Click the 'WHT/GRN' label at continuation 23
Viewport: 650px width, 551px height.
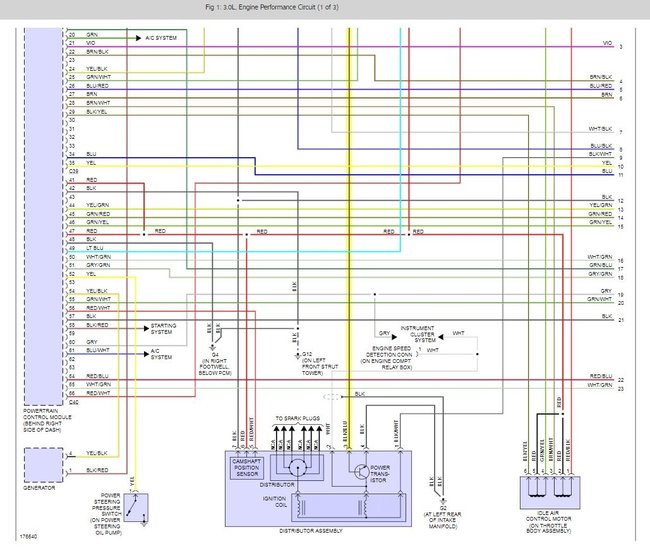pyautogui.click(x=600, y=385)
